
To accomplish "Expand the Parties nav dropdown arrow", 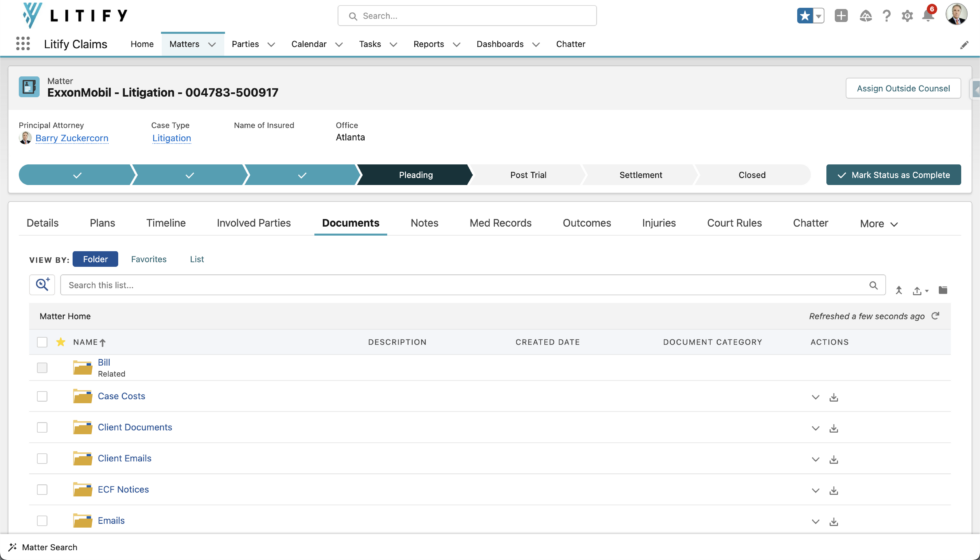I will [x=271, y=44].
